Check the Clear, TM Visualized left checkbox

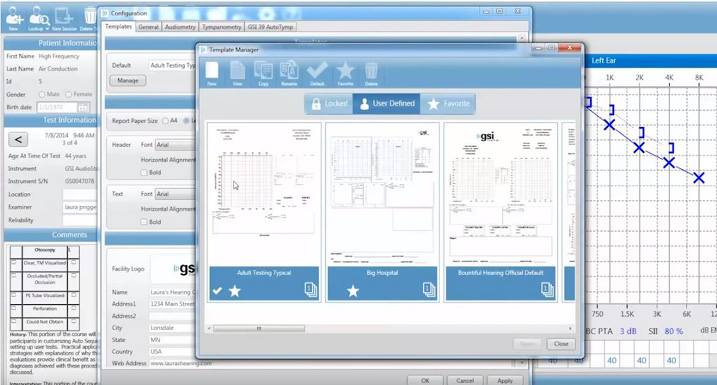point(14,263)
